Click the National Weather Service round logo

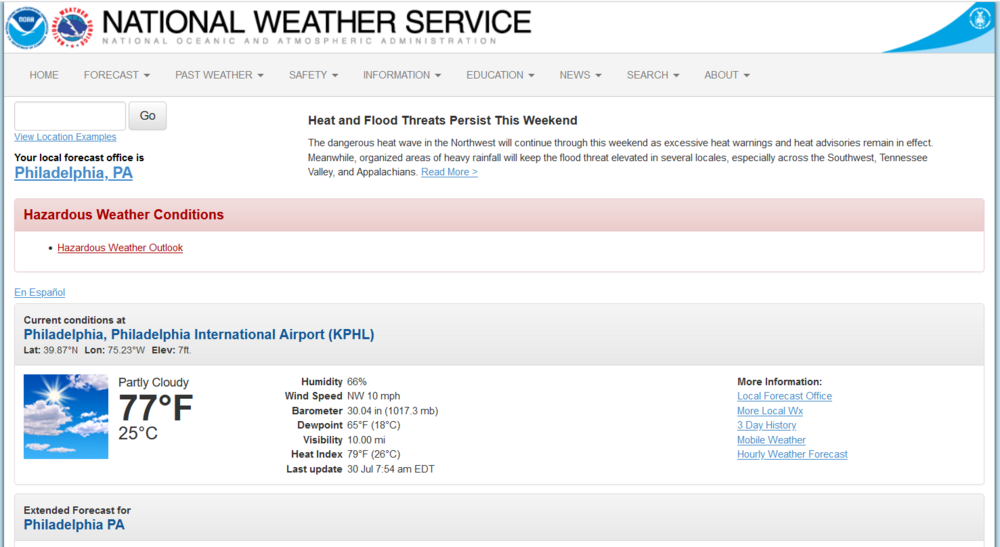(x=72, y=27)
